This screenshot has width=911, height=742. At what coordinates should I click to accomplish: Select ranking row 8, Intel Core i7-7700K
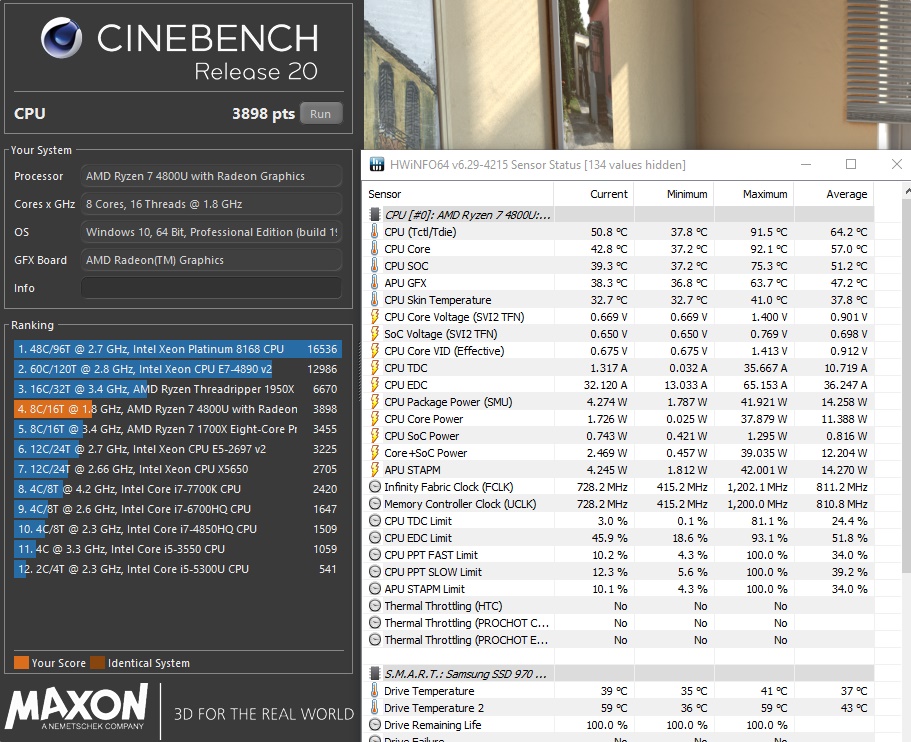coord(177,489)
